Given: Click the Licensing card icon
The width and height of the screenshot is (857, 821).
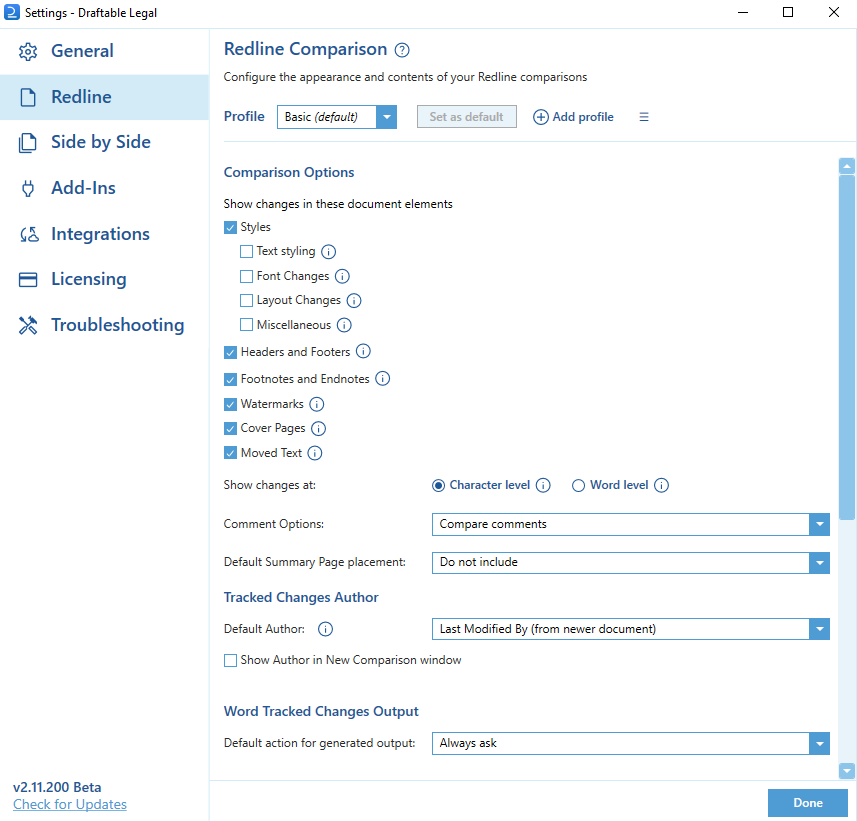Looking at the screenshot, I should tap(28, 280).
